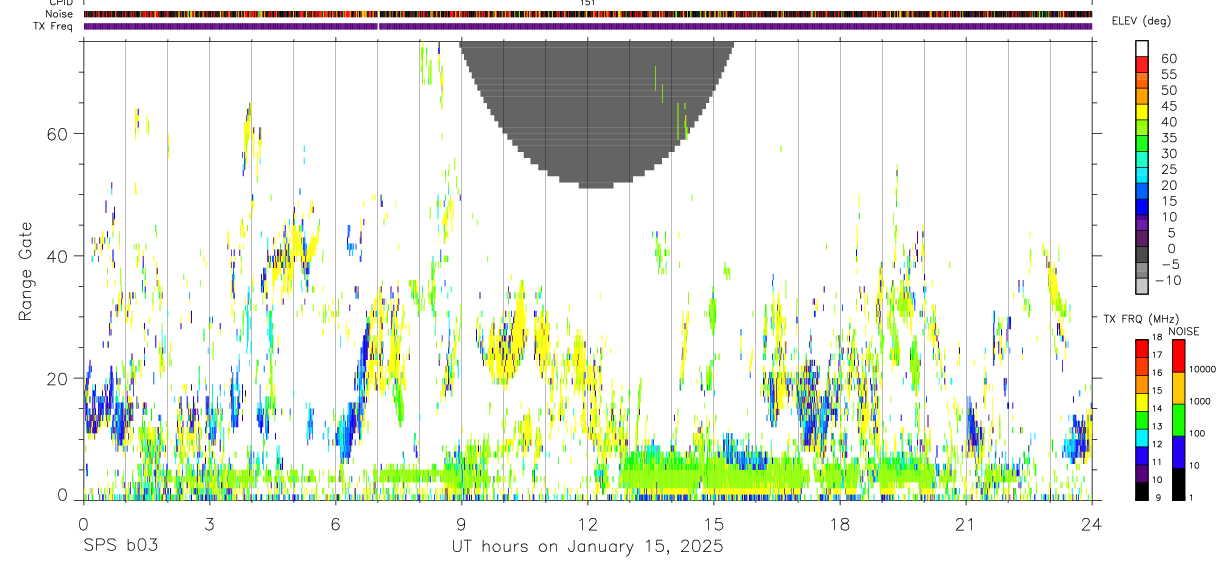This screenshot has height=567, width=1228.
Task: Click the '20' tick on the Range Gate axis
Action: coord(58,378)
